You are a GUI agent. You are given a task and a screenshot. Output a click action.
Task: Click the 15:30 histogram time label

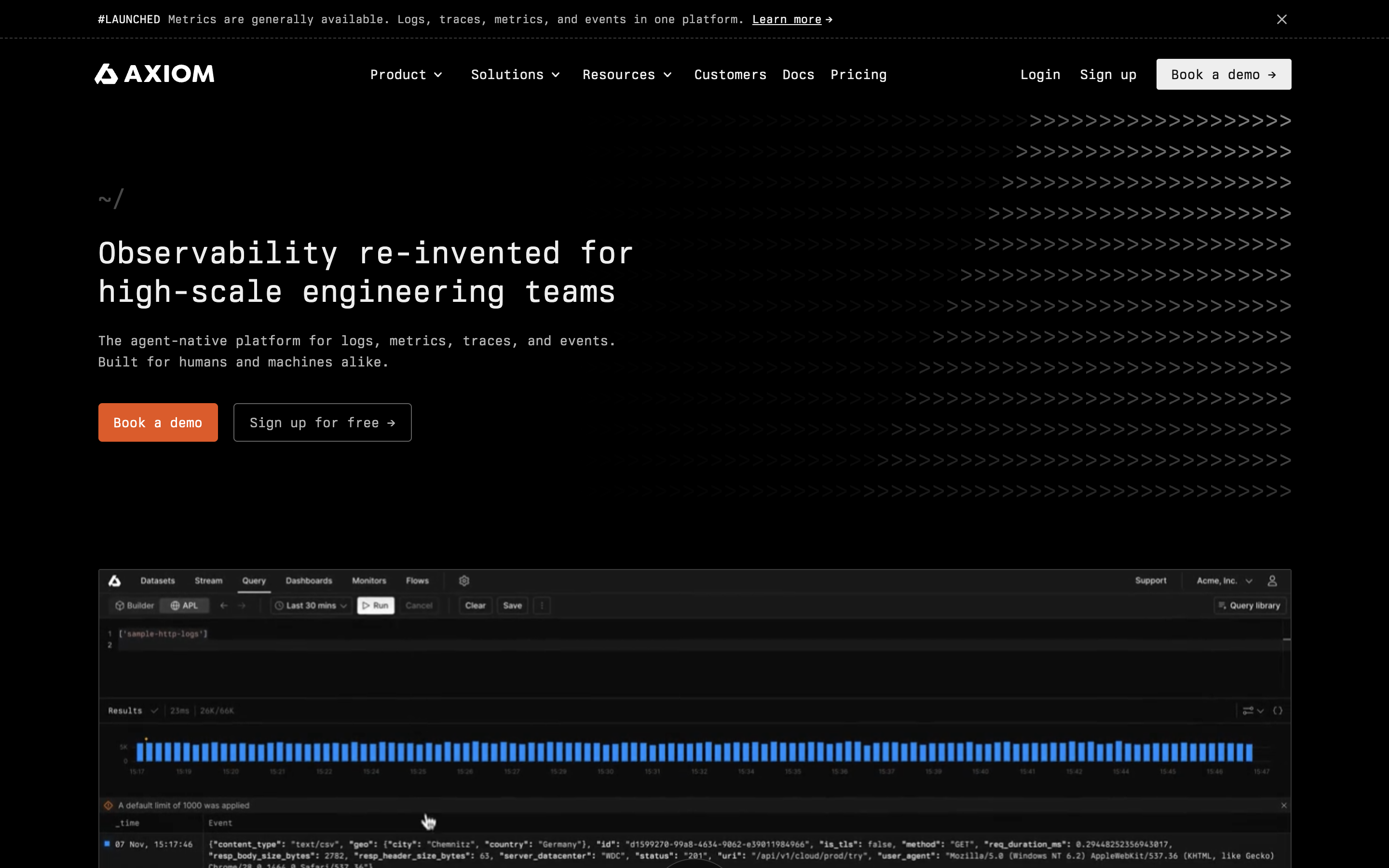(606, 772)
